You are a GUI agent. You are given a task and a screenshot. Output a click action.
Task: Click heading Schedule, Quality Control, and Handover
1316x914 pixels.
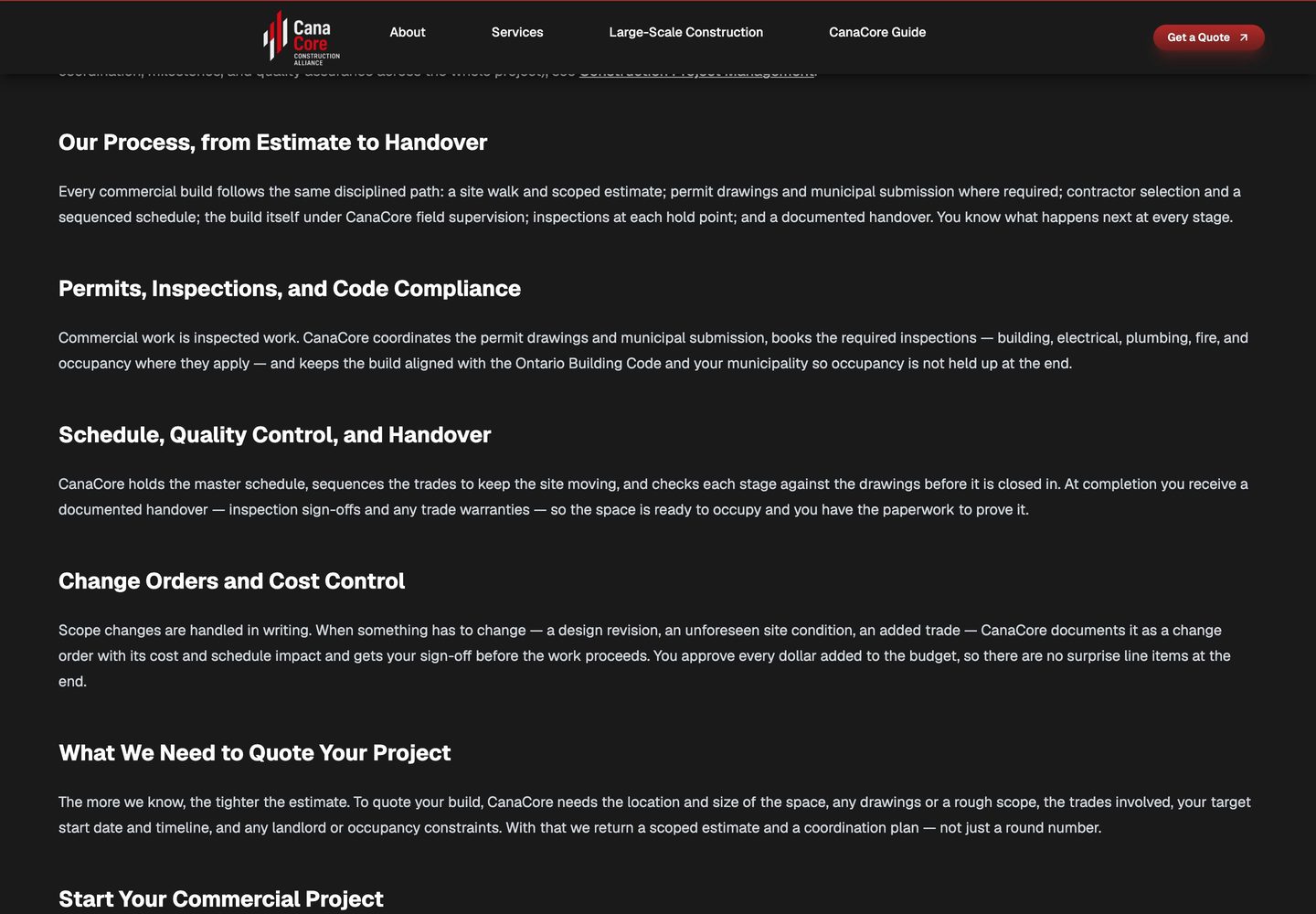point(274,435)
